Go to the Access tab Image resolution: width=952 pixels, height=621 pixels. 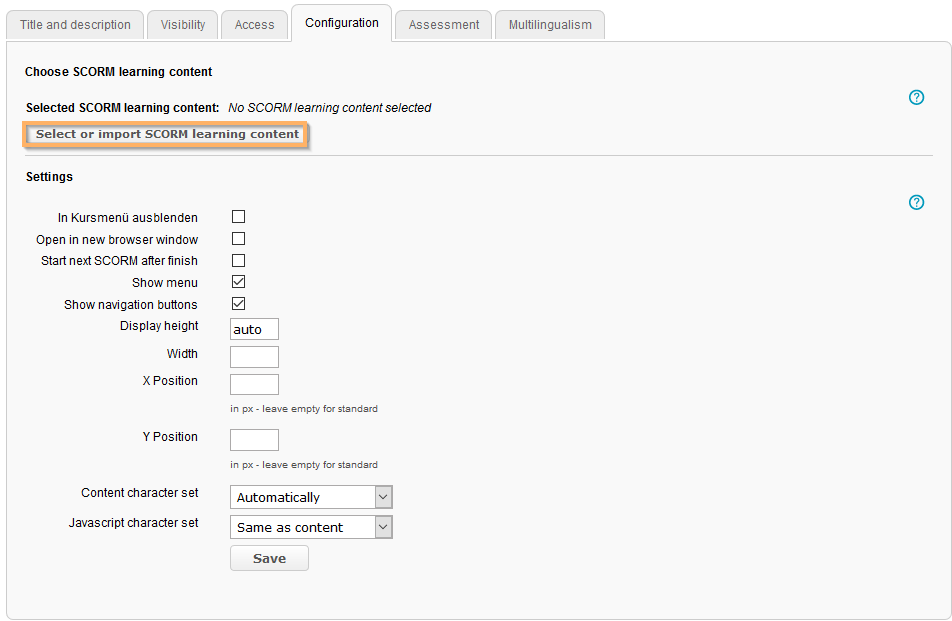[254, 25]
